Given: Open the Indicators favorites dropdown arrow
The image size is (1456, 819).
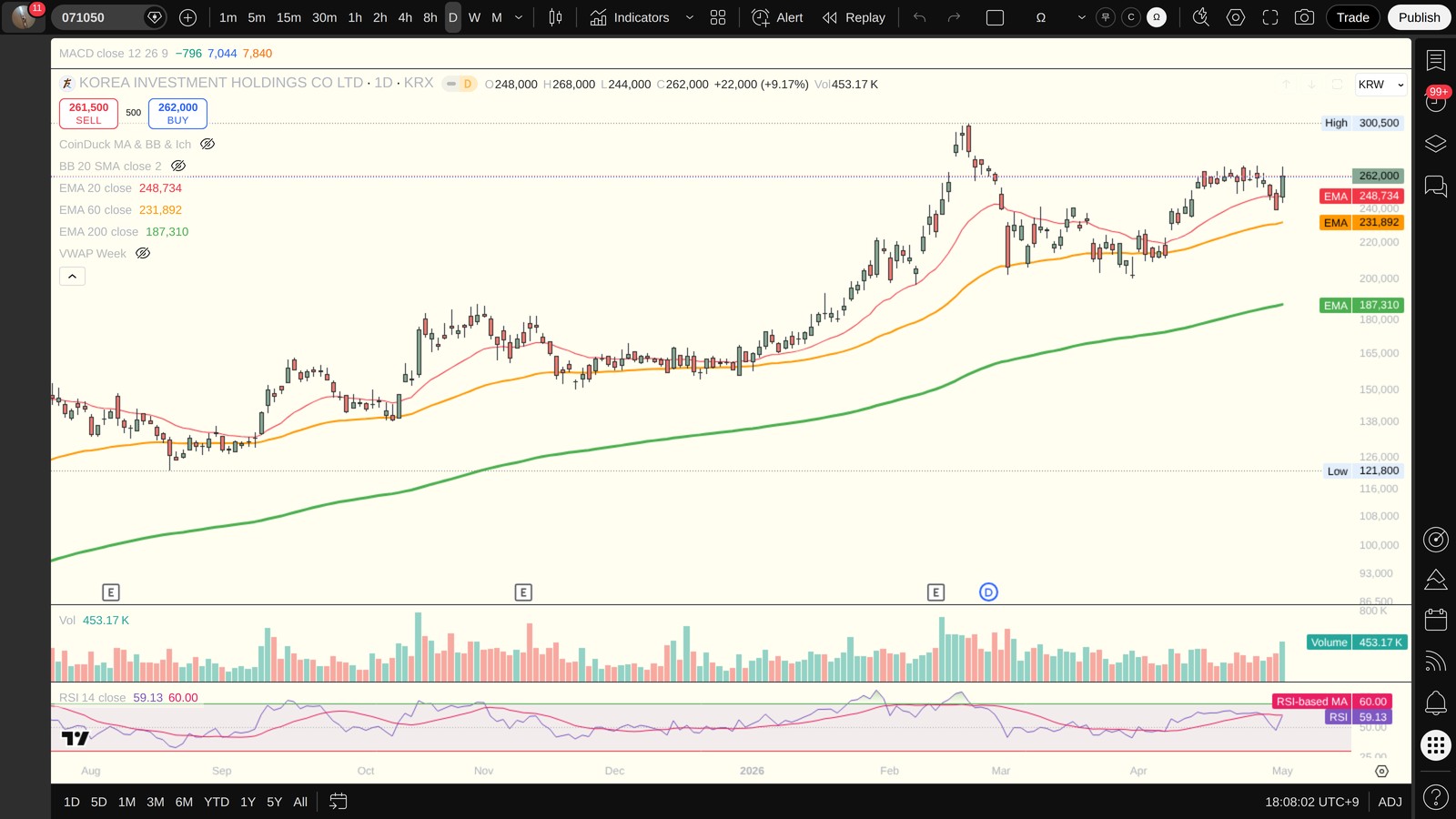Looking at the screenshot, I should click(x=689, y=17).
